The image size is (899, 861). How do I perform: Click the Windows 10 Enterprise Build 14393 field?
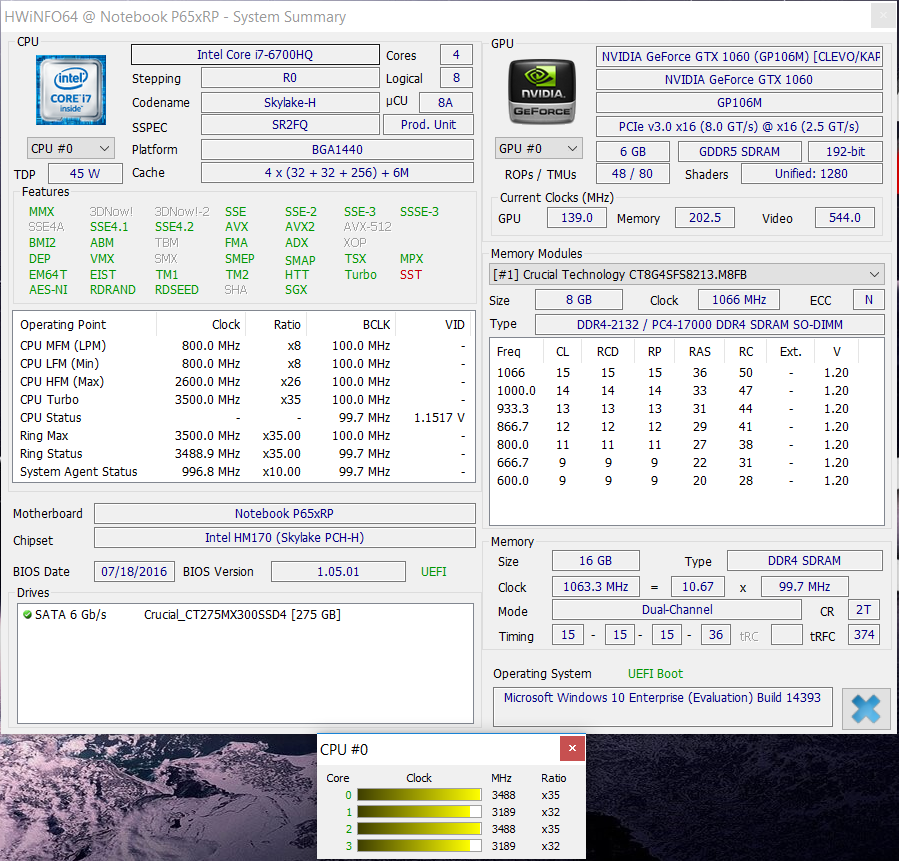click(x=662, y=707)
